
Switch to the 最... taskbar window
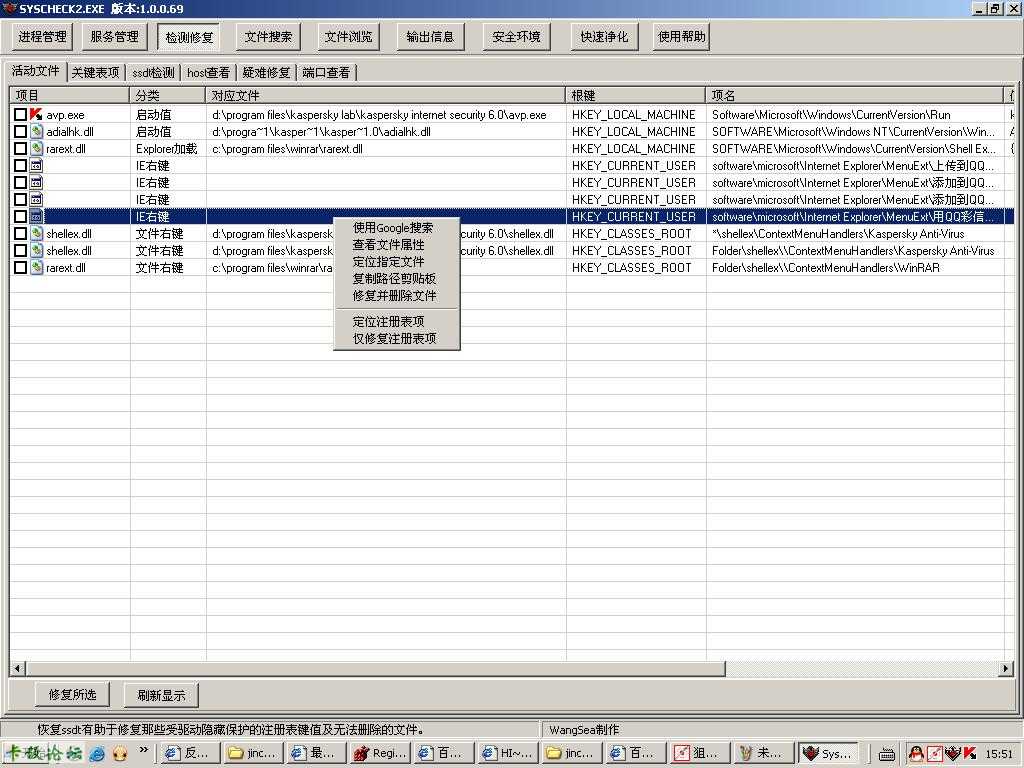pyautogui.click(x=317, y=753)
